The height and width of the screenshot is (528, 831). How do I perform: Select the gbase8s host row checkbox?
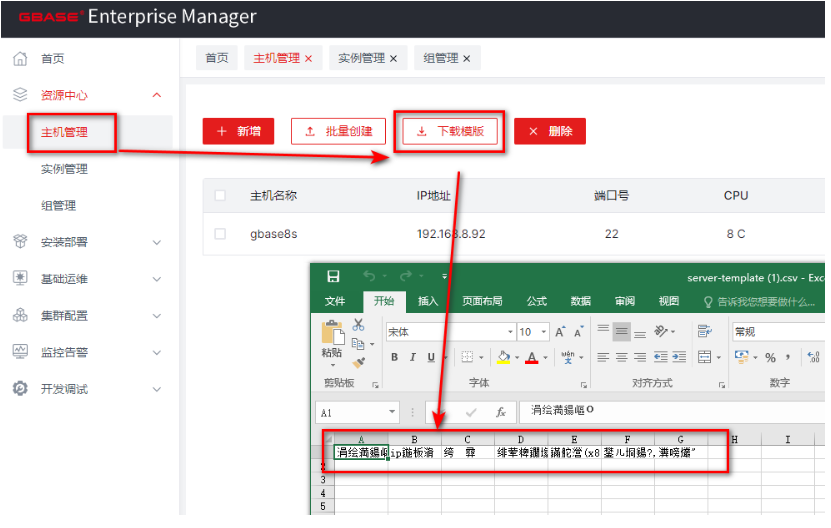[x=221, y=234]
